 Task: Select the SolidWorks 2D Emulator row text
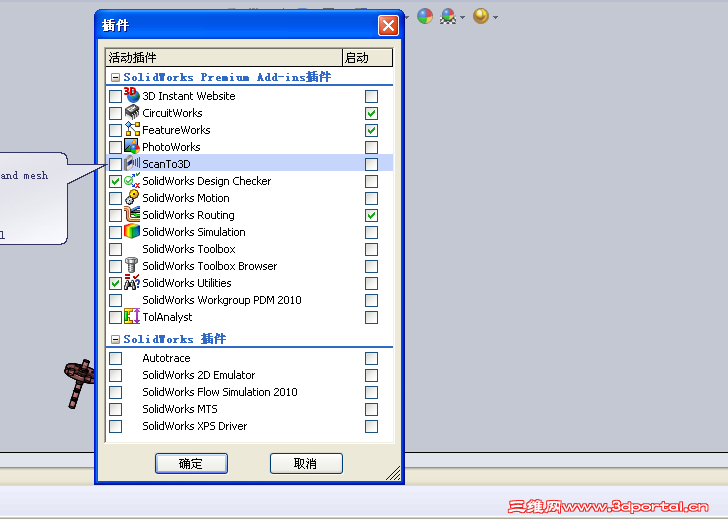(199, 375)
